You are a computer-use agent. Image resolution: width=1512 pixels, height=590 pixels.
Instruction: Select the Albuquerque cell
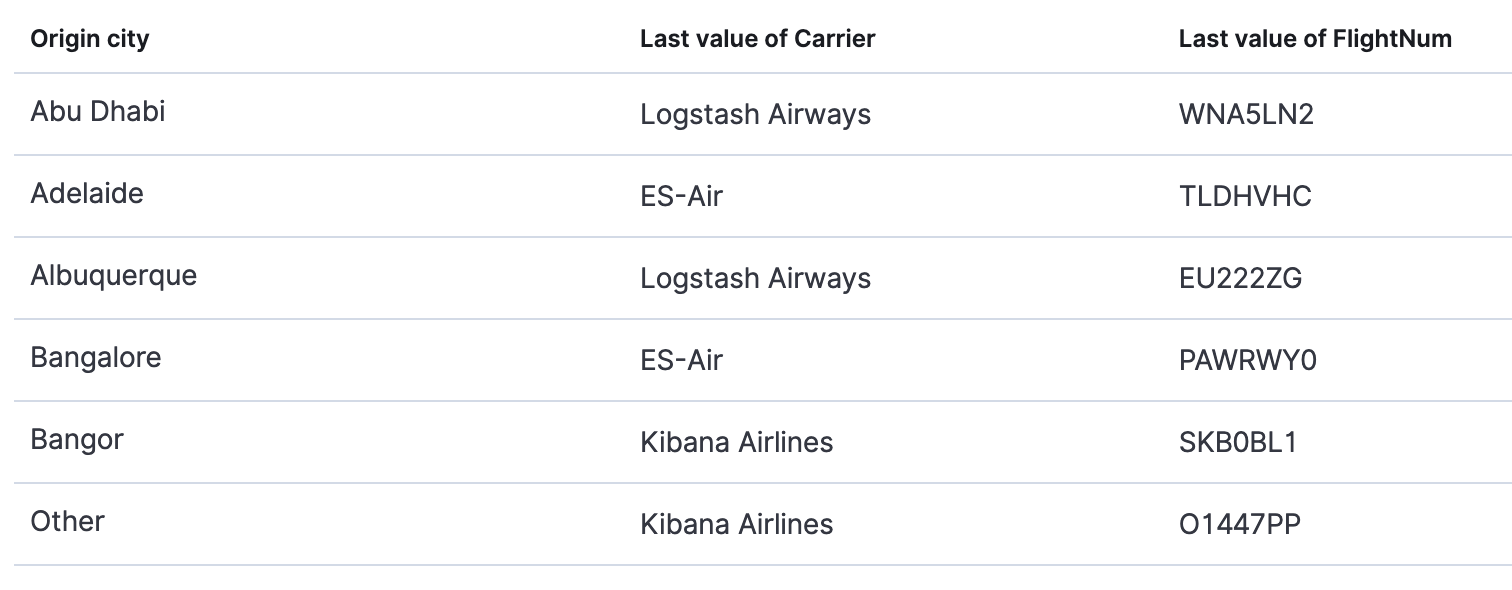(114, 276)
